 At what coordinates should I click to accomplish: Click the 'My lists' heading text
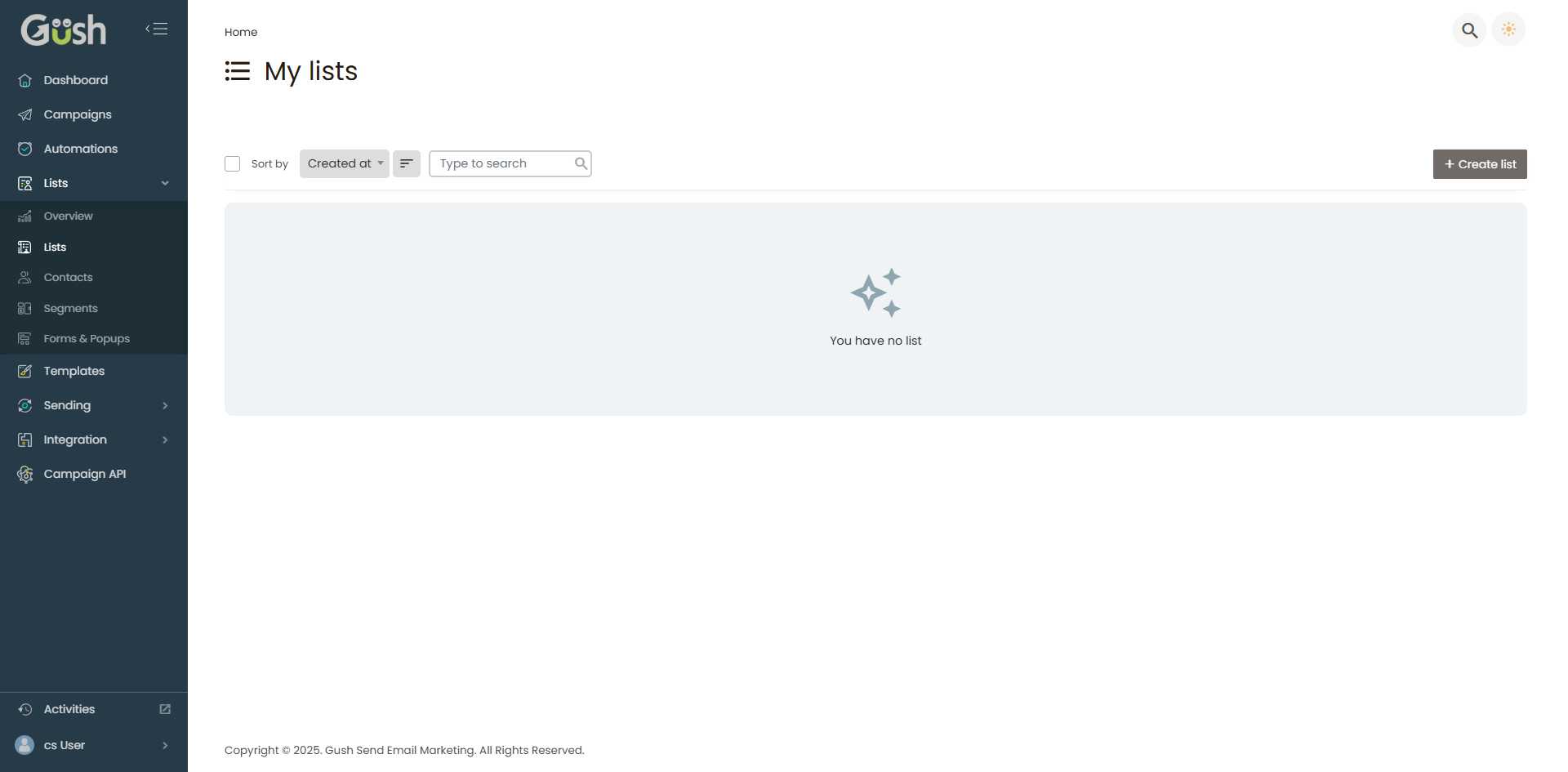(x=311, y=71)
